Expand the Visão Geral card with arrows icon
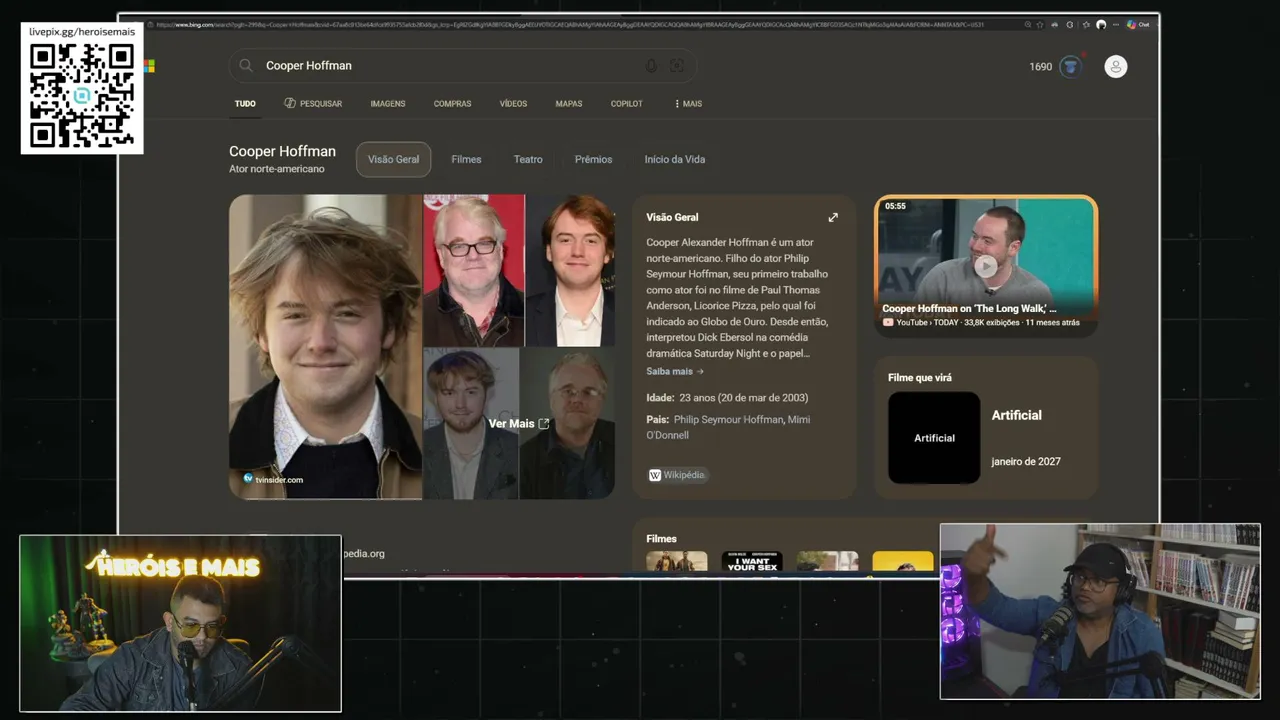The height and width of the screenshot is (720, 1280). click(x=833, y=217)
